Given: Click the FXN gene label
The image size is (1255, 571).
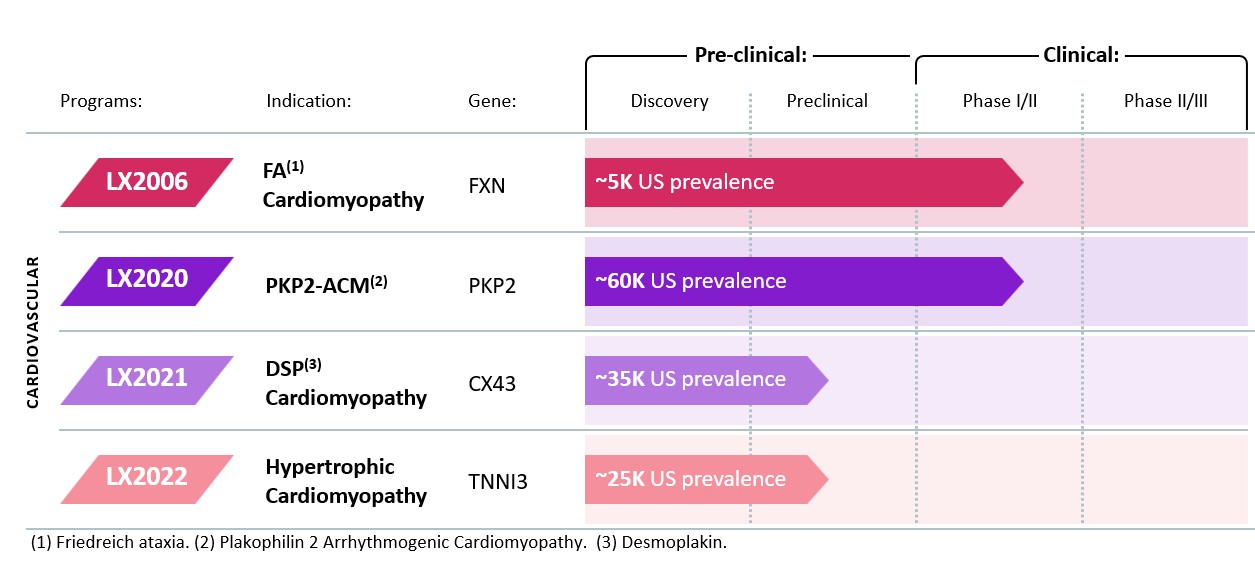Looking at the screenshot, I should click(487, 185).
